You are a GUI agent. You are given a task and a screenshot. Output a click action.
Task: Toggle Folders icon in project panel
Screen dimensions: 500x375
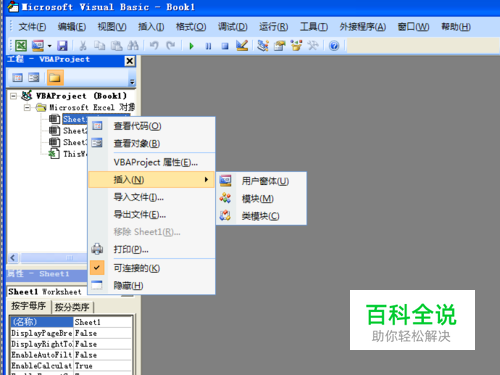(55, 78)
